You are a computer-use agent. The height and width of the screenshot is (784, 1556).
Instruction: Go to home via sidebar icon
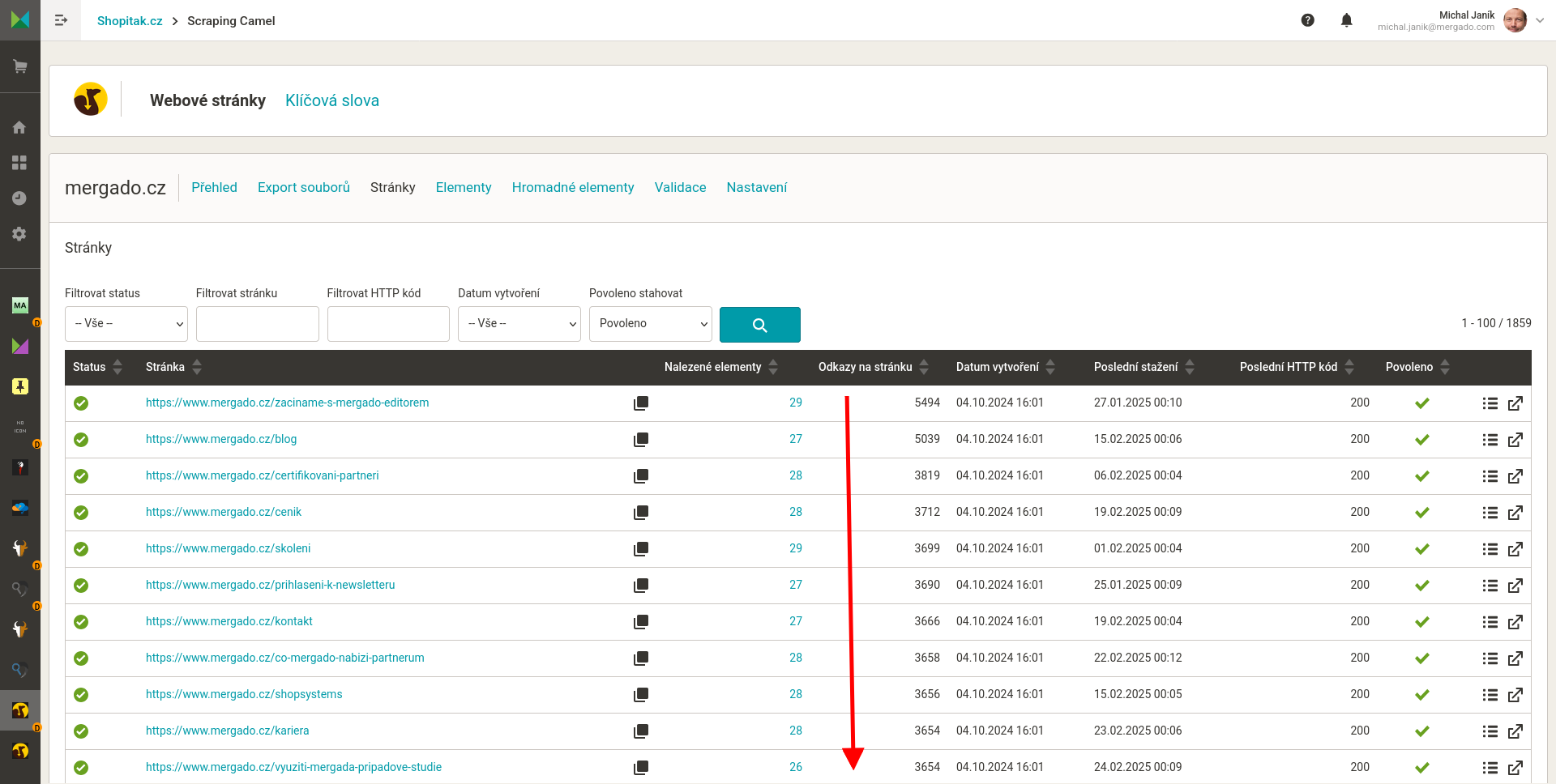(x=19, y=127)
